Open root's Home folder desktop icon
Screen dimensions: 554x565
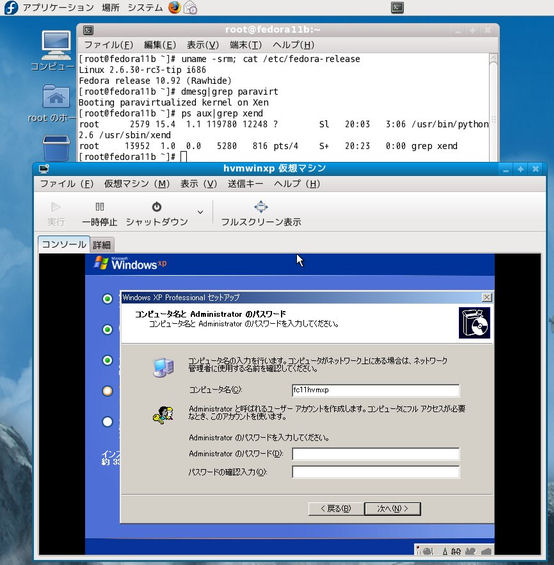(56, 97)
